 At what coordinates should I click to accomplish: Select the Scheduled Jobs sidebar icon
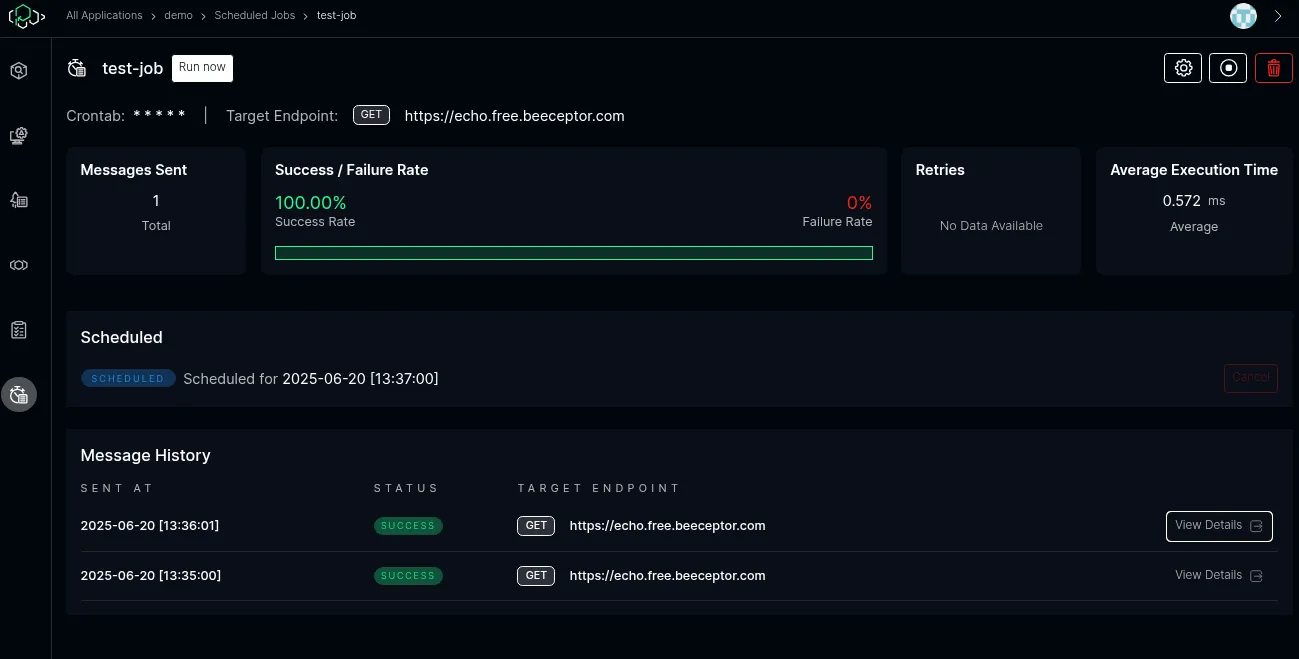coord(18,395)
